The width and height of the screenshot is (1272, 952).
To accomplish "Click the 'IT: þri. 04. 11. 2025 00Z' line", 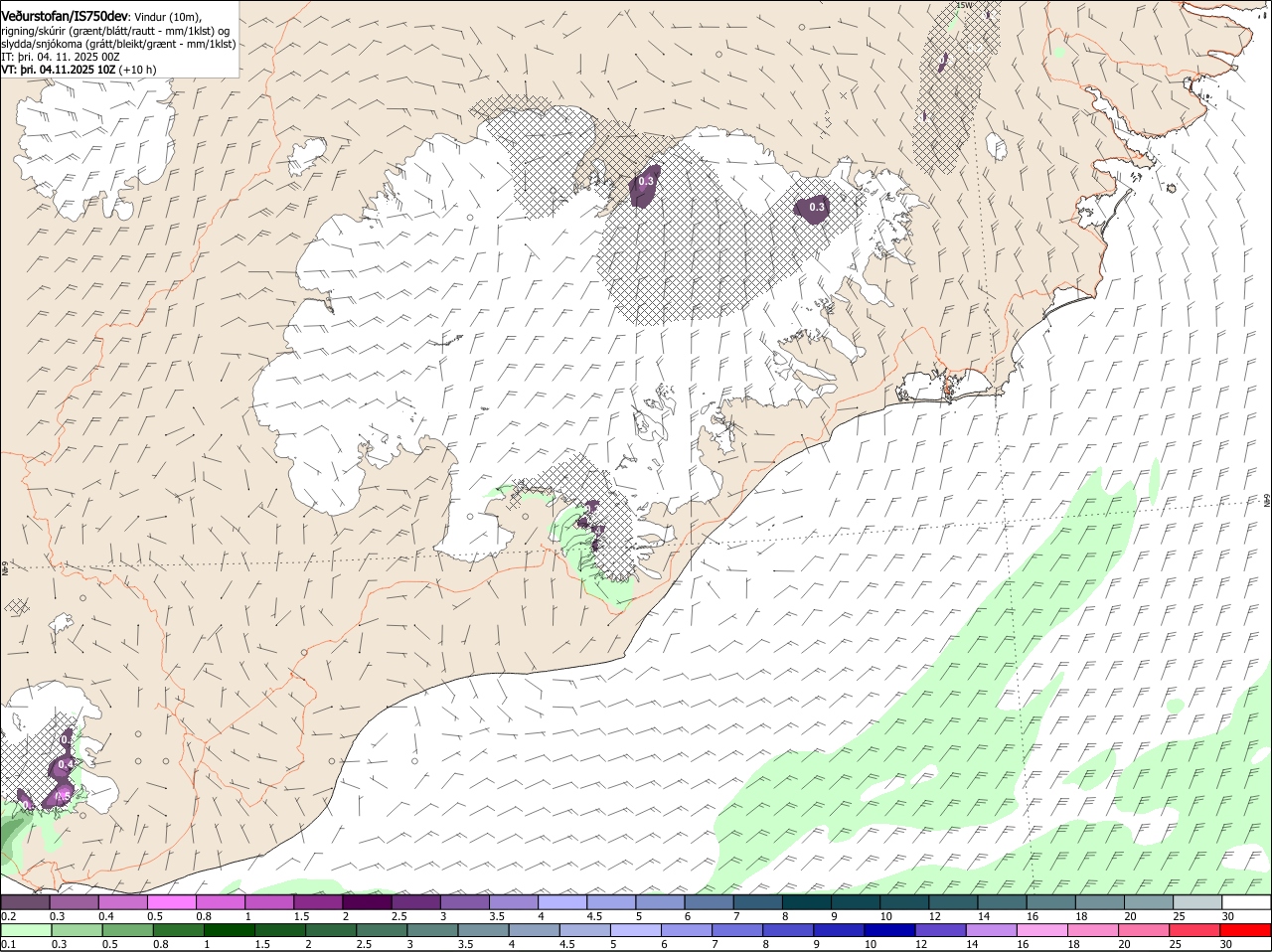I will 61,57.
